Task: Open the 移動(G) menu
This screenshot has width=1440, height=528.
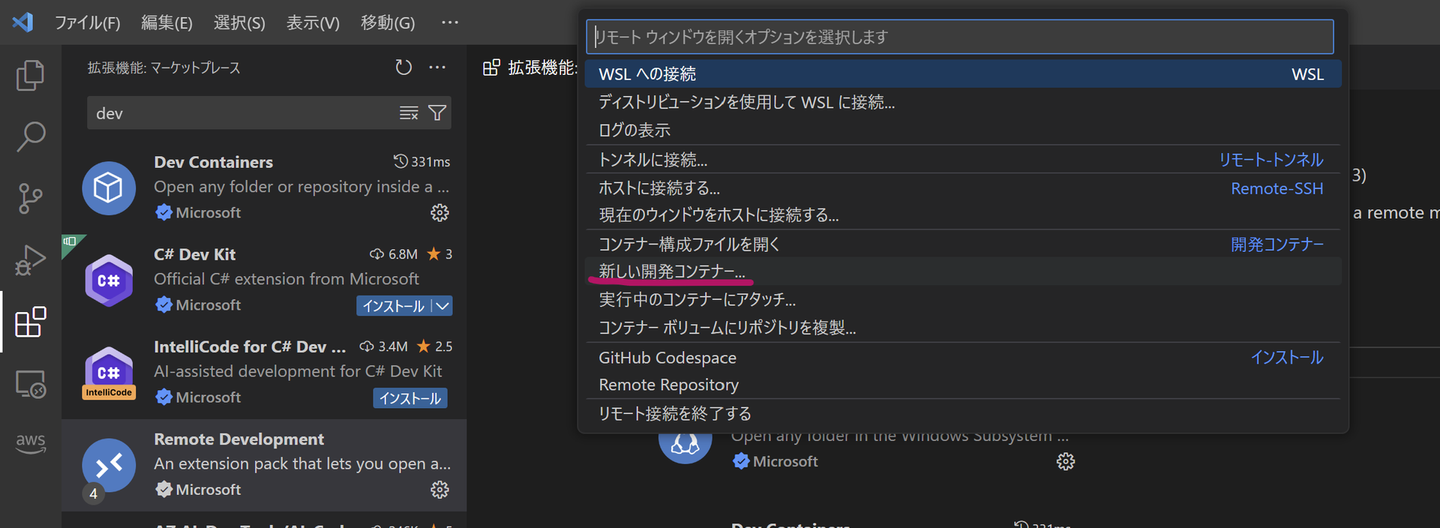Action: 388,22
